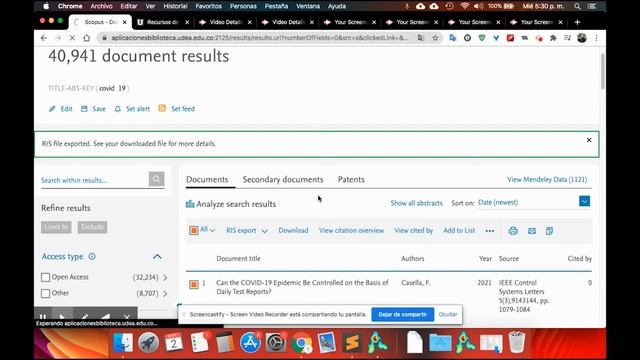Image resolution: width=640 pixels, height=360 pixels.
Task: Open Chrome extensions puzzle icon
Action: tap(553, 38)
